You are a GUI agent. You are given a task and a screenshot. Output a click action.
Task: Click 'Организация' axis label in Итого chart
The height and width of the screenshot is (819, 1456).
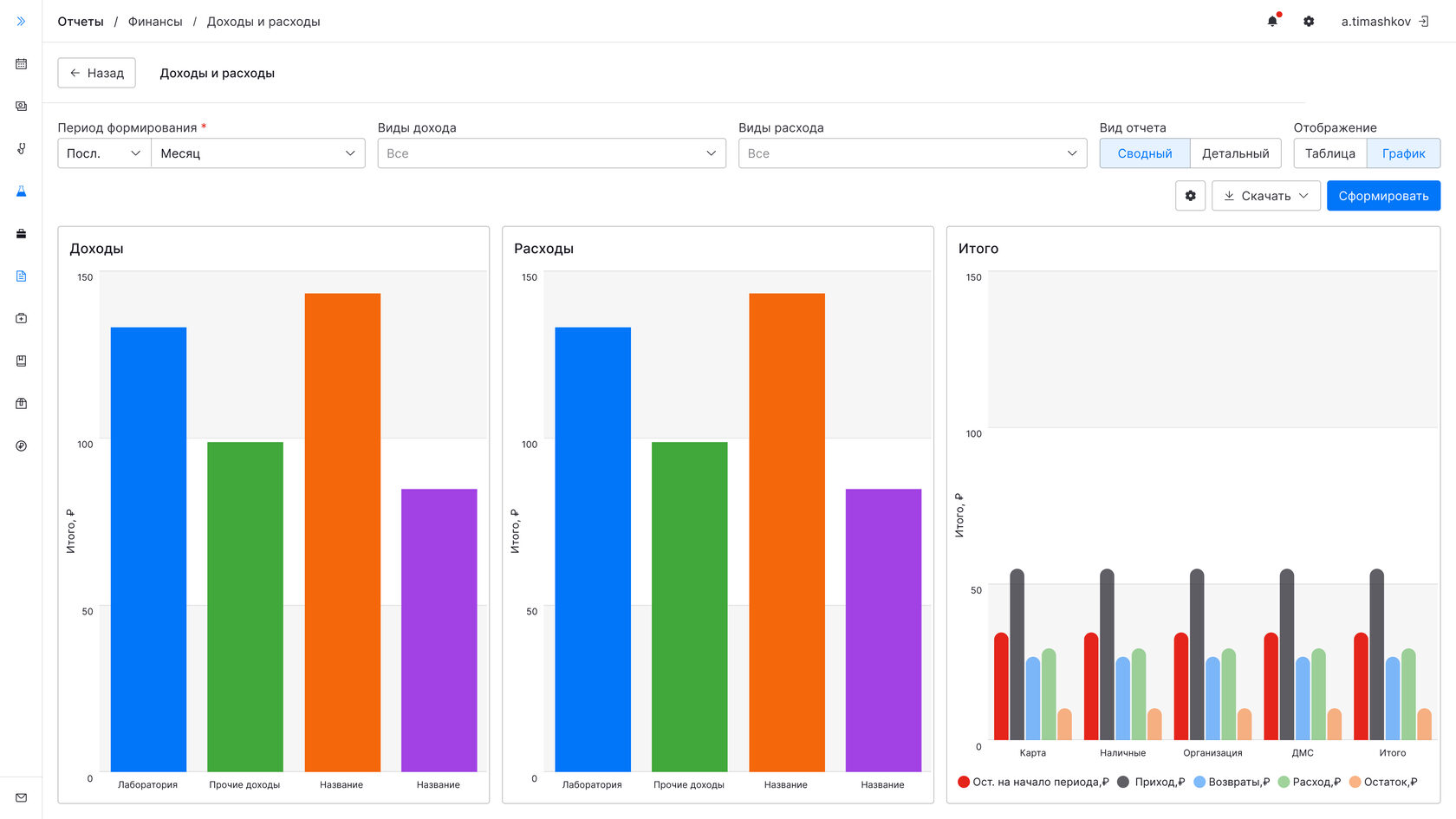pyautogui.click(x=1212, y=753)
